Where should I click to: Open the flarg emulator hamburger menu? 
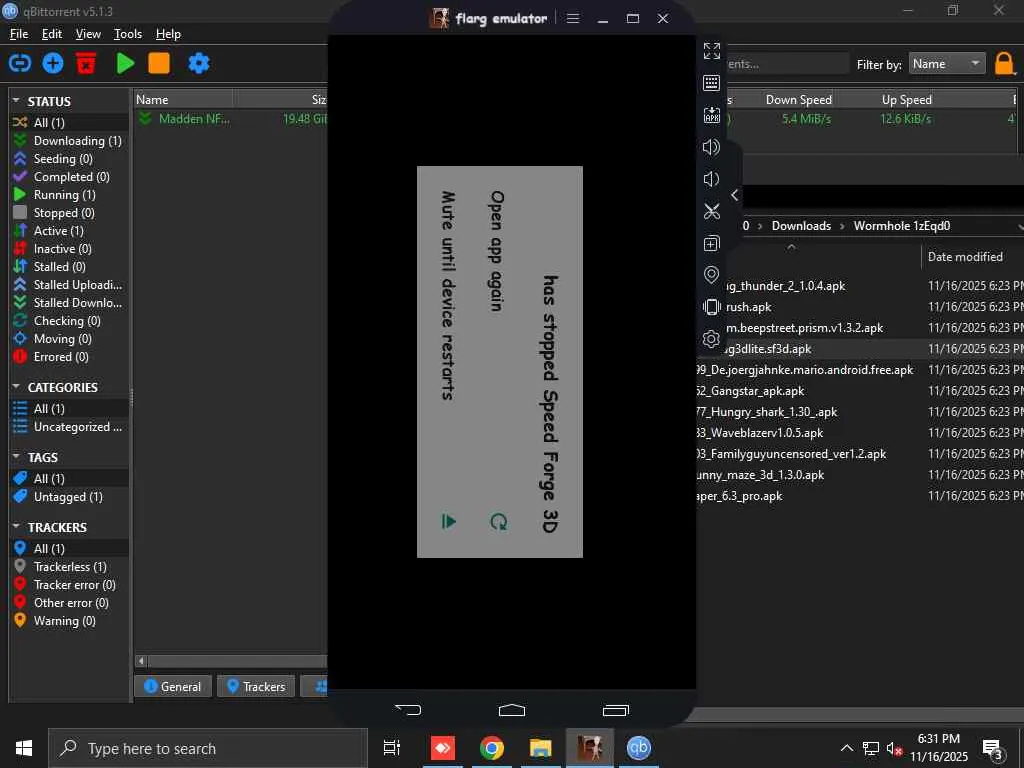573,18
